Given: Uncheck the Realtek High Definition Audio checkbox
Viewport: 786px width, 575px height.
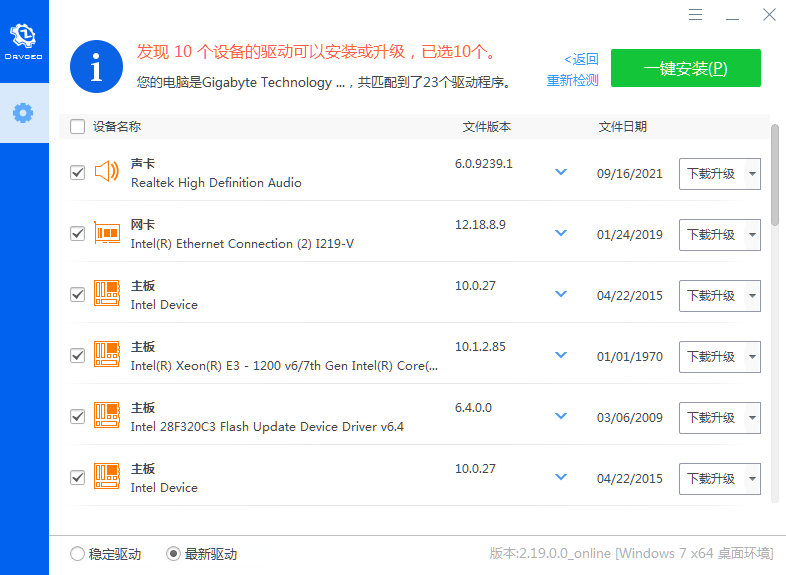Looking at the screenshot, I should [78, 173].
